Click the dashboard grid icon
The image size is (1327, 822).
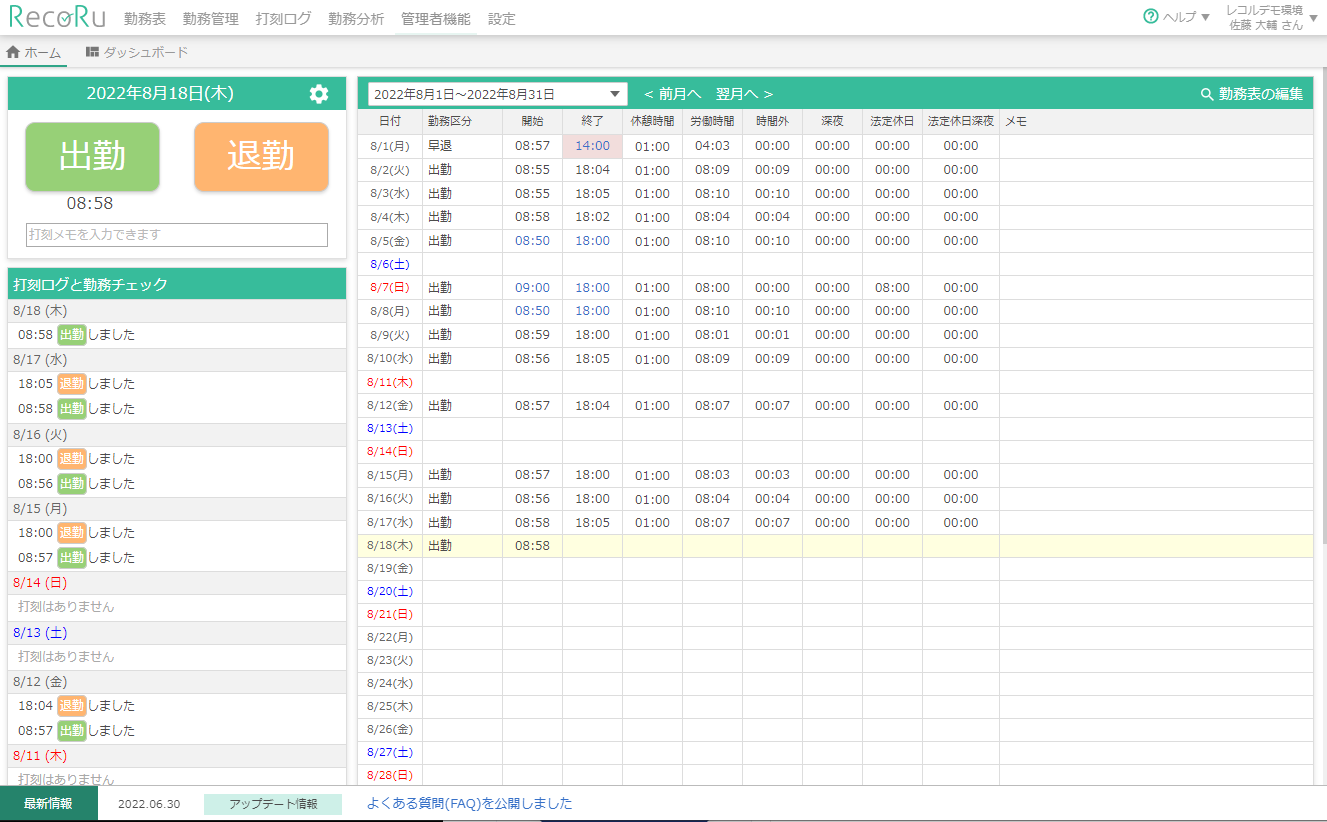(93, 52)
